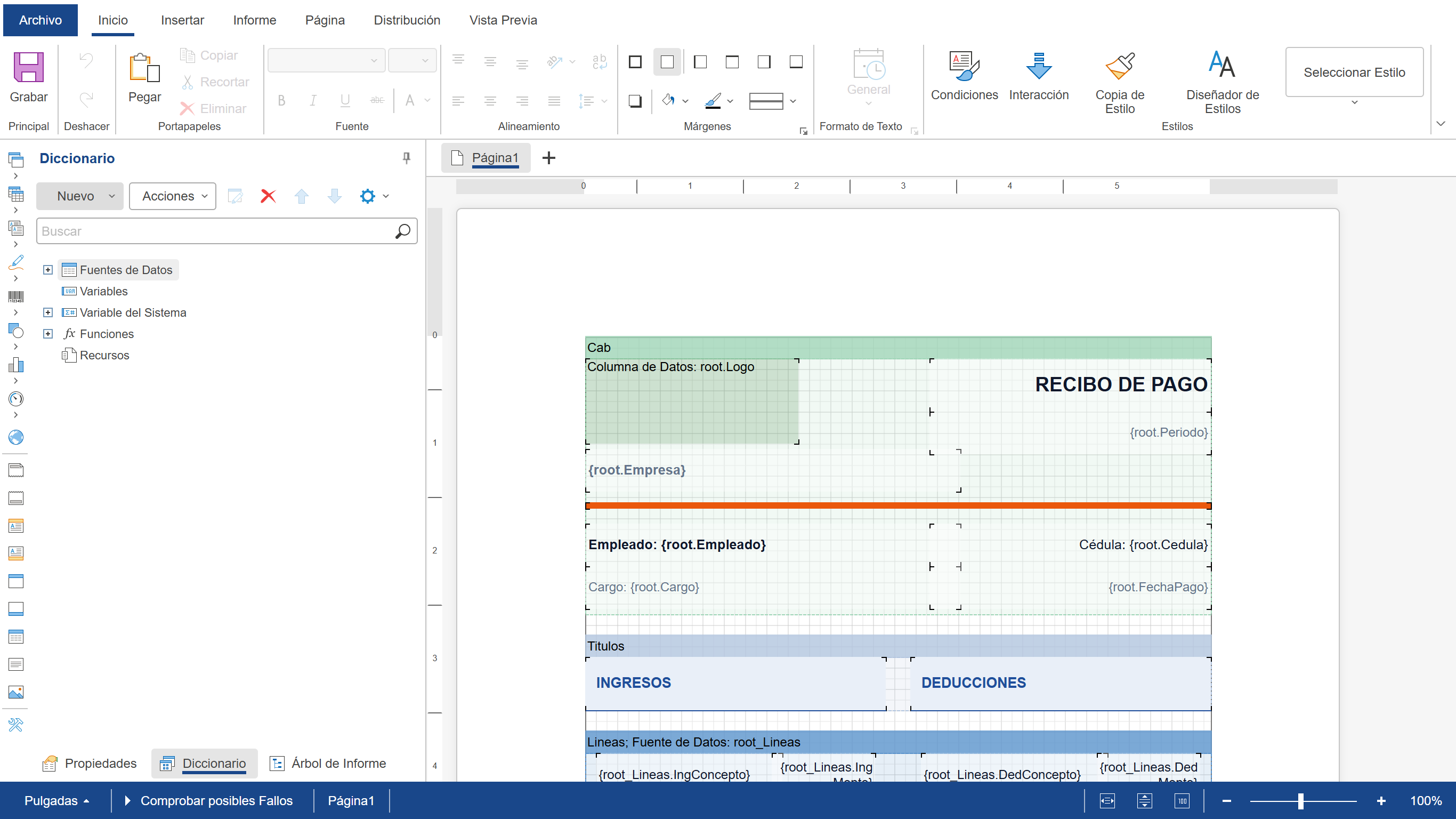
Task: Click the zoom slider handle
Action: [1300, 800]
